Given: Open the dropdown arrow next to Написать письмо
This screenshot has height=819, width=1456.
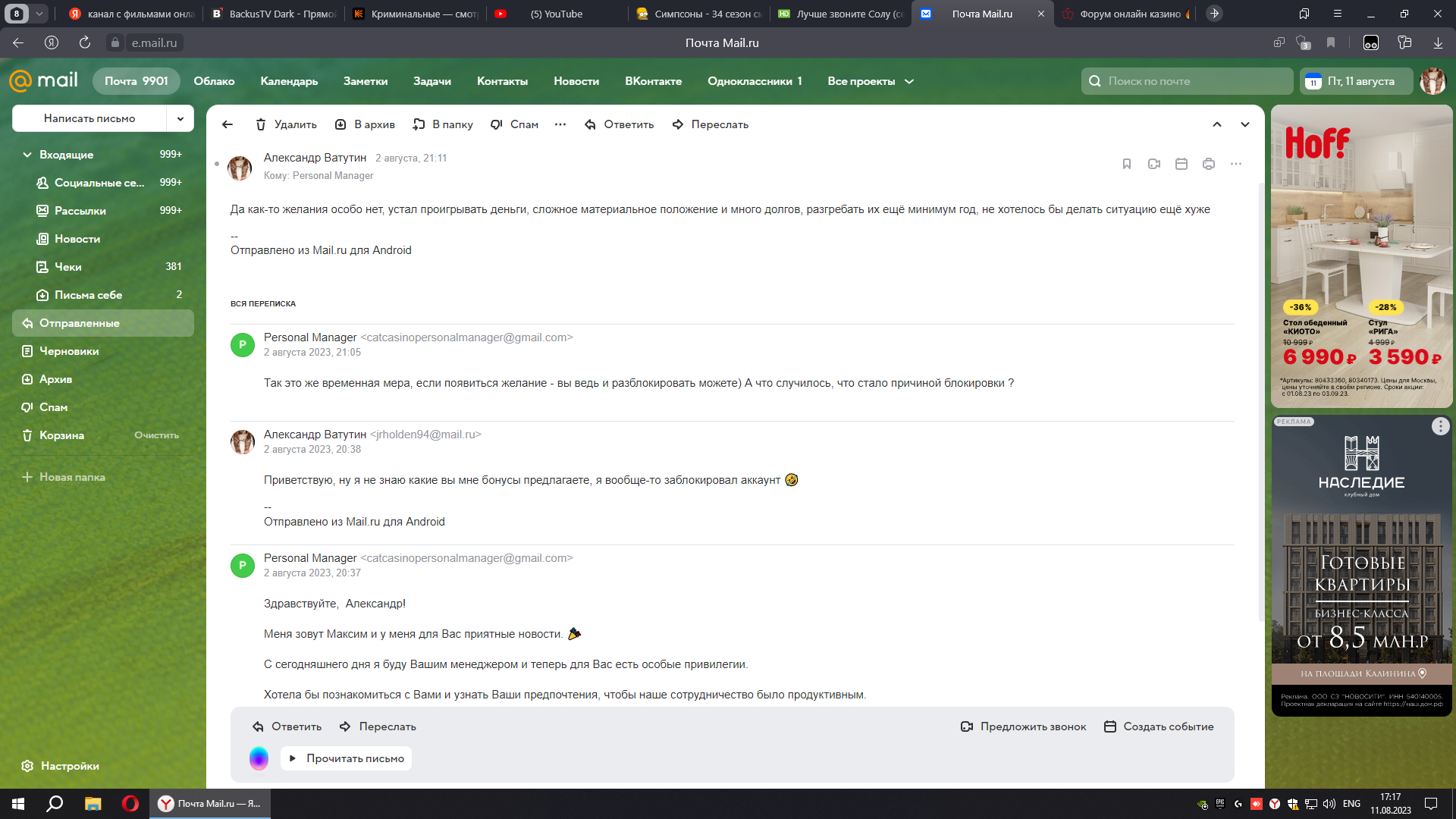Looking at the screenshot, I should click(x=180, y=118).
